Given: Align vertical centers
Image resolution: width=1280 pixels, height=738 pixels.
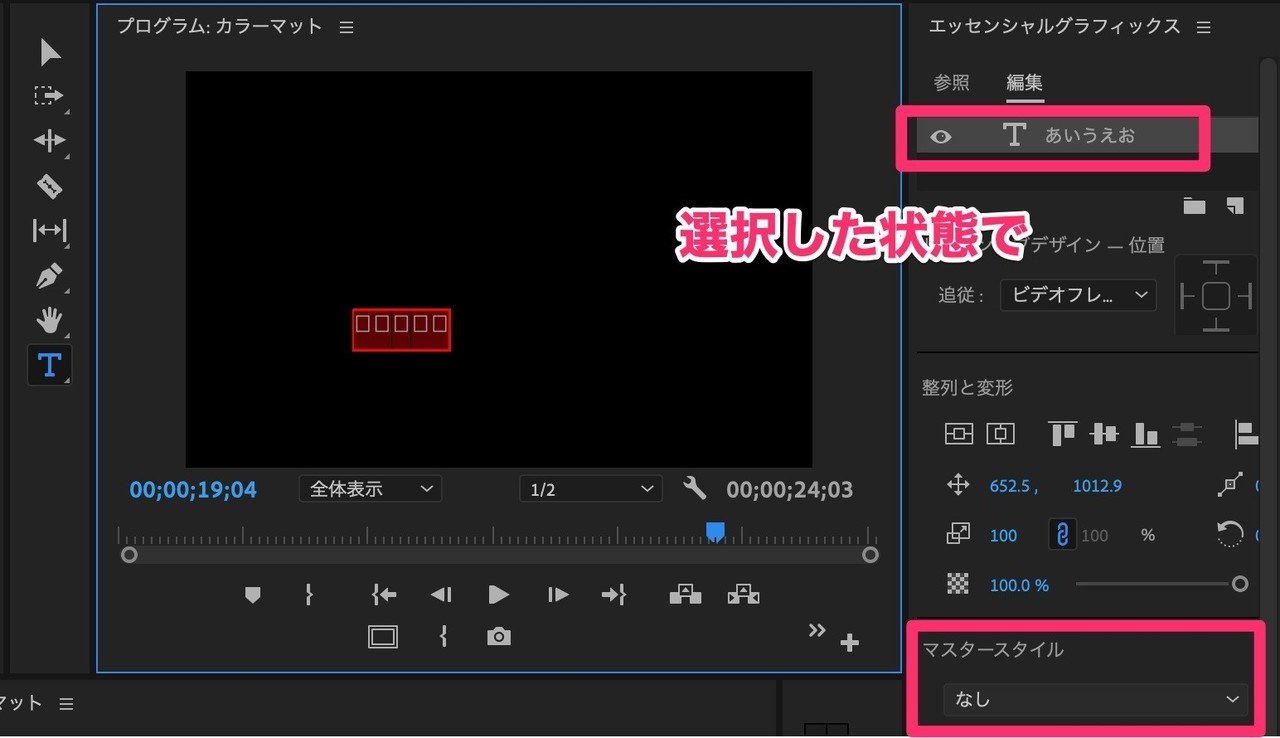Looking at the screenshot, I should (x=1104, y=434).
